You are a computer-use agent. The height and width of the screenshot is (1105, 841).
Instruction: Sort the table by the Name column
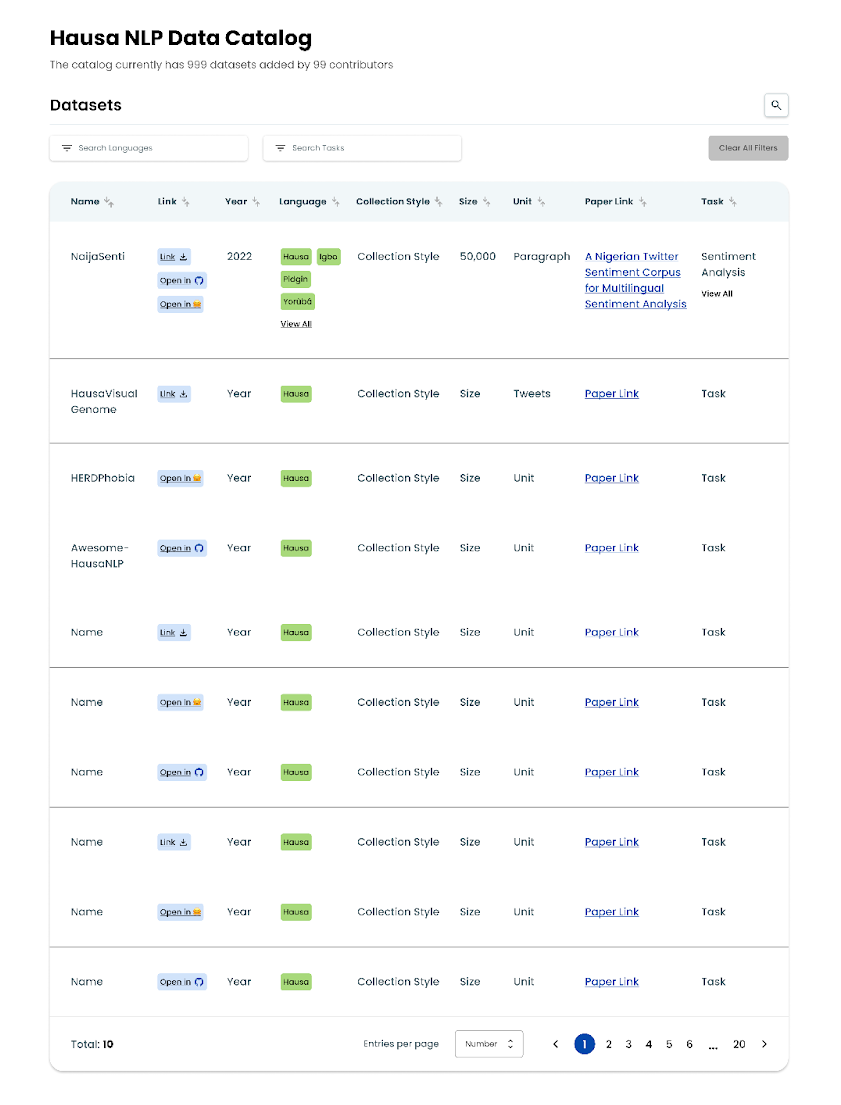pyautogui.click(x=109, y=201)
